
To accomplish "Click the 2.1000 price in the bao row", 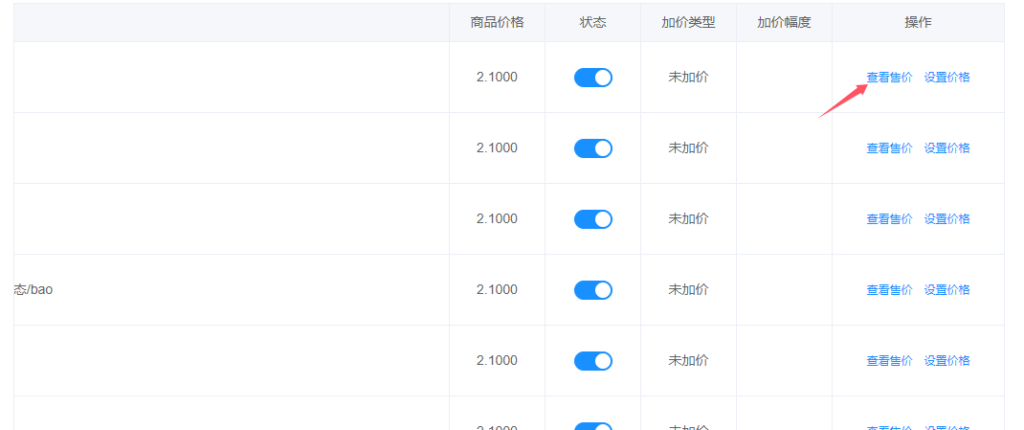I will point(497,289).
